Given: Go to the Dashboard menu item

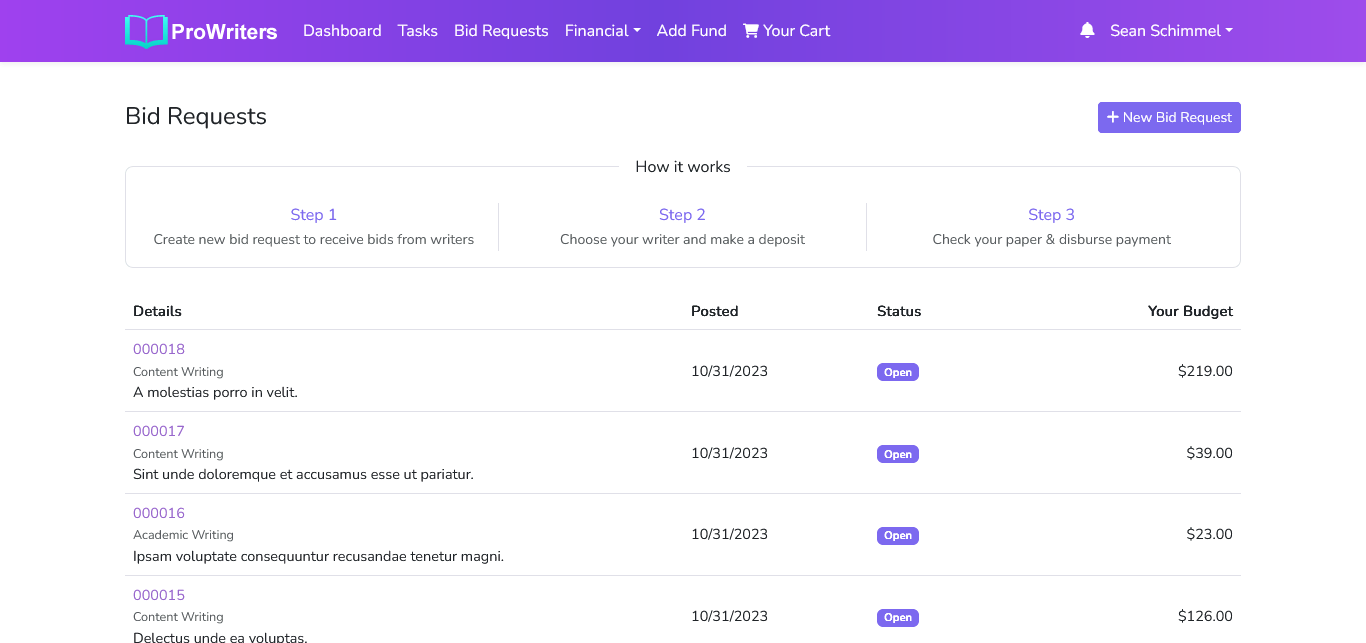Looking at the screenshot, I should (342, 31).
